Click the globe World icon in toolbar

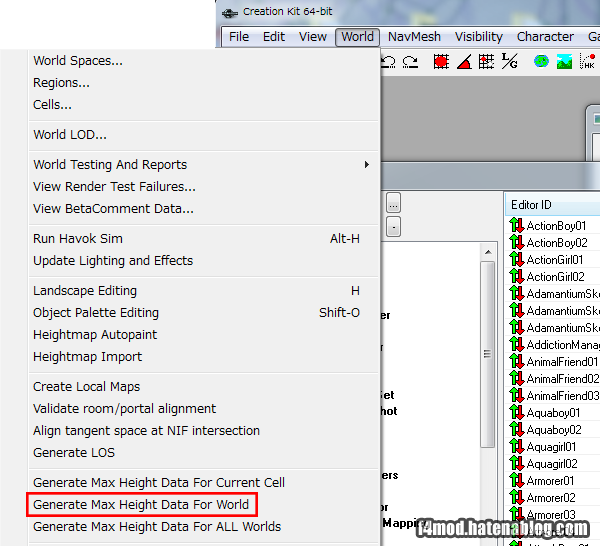coord(541,62)
